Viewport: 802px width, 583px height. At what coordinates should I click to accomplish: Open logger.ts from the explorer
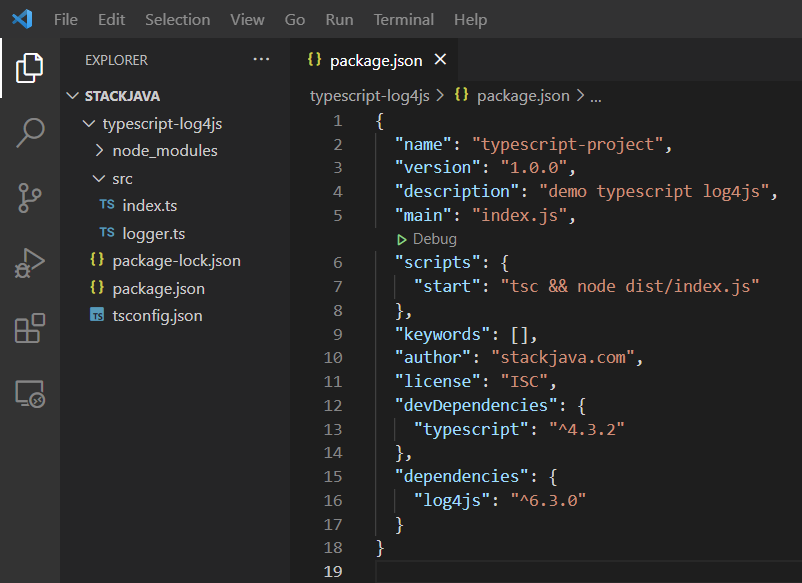coord(153,234)
